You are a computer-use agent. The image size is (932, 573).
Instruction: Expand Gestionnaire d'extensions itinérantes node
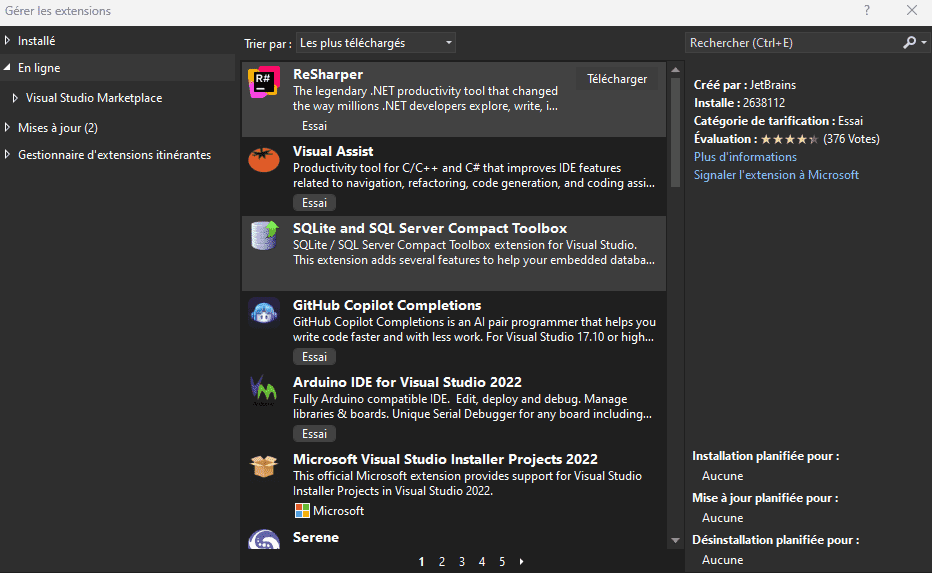click(7, 155)
